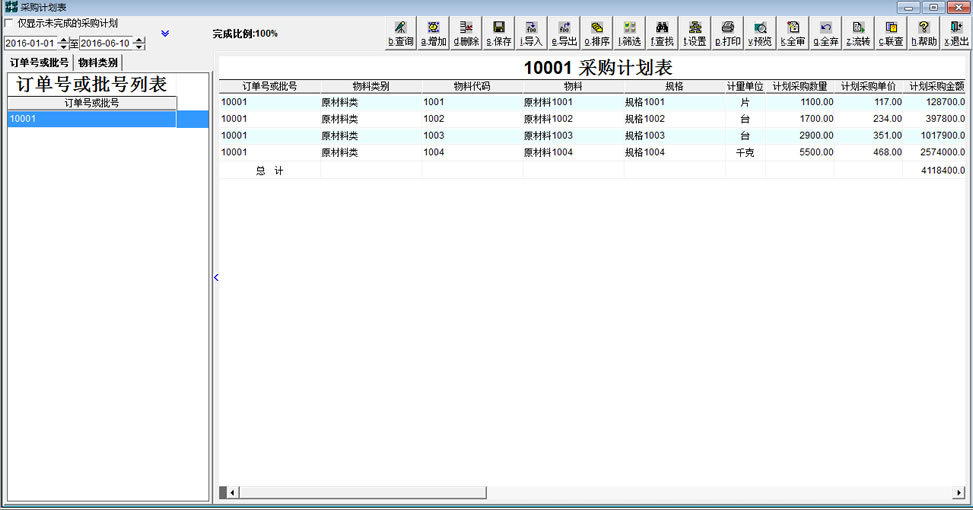Image resolution: width=973 pixels, height=510 pixels.
Task: Click the 打印 (print) printer icon
Action: pyautogui.click(x=727, y=34)
